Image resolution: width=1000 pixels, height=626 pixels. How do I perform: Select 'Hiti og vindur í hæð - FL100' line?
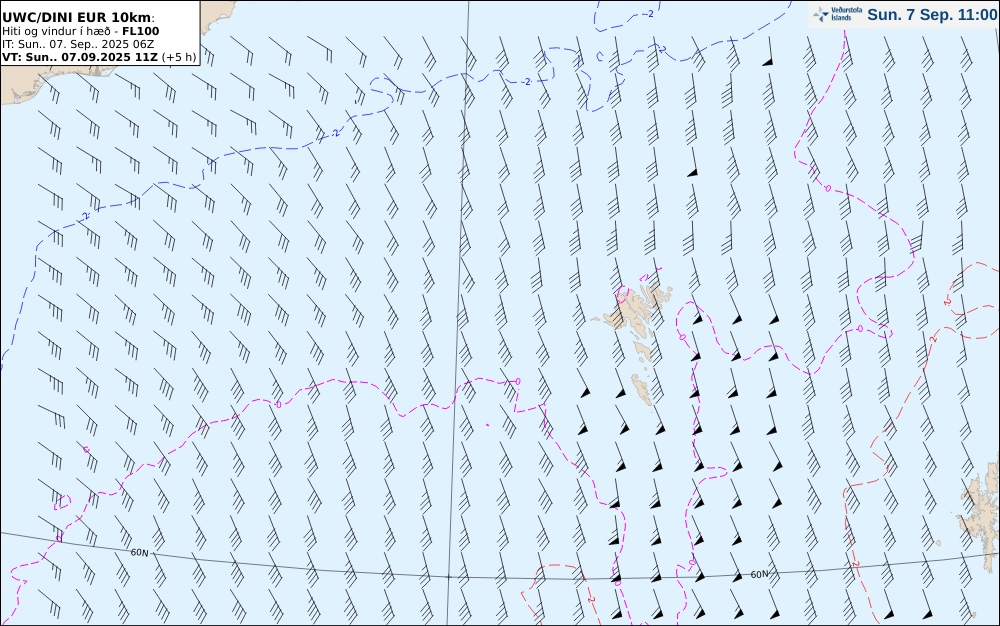[x=80, y=31]
